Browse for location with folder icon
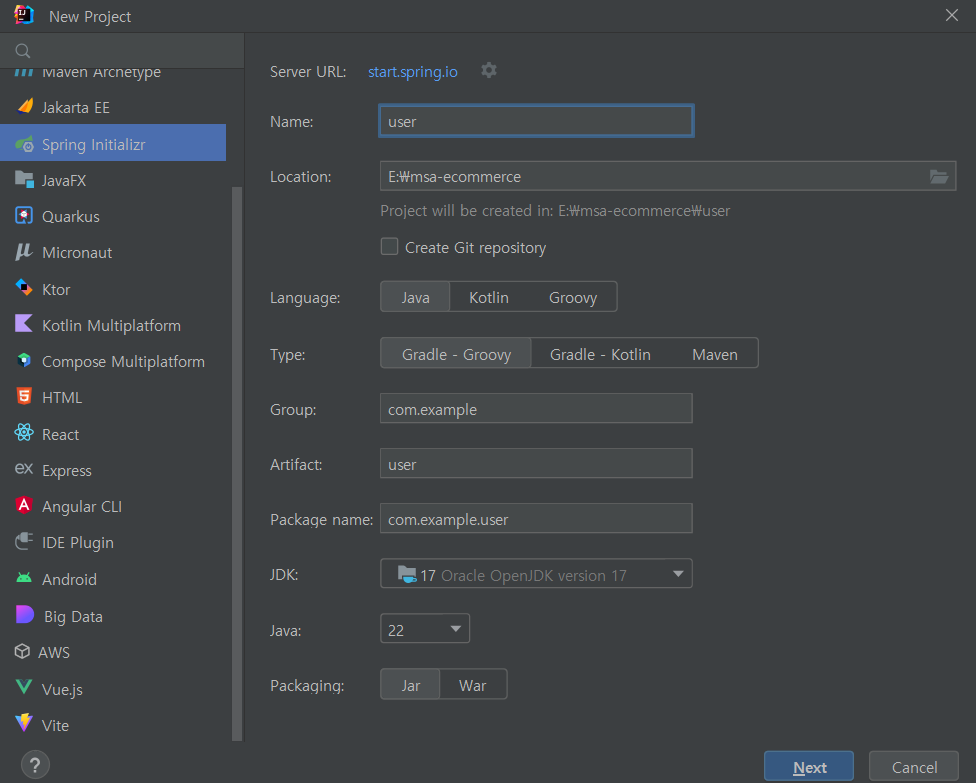Image resolution: width=976 pixels, height=783 pixels. [x=939, y=177]
